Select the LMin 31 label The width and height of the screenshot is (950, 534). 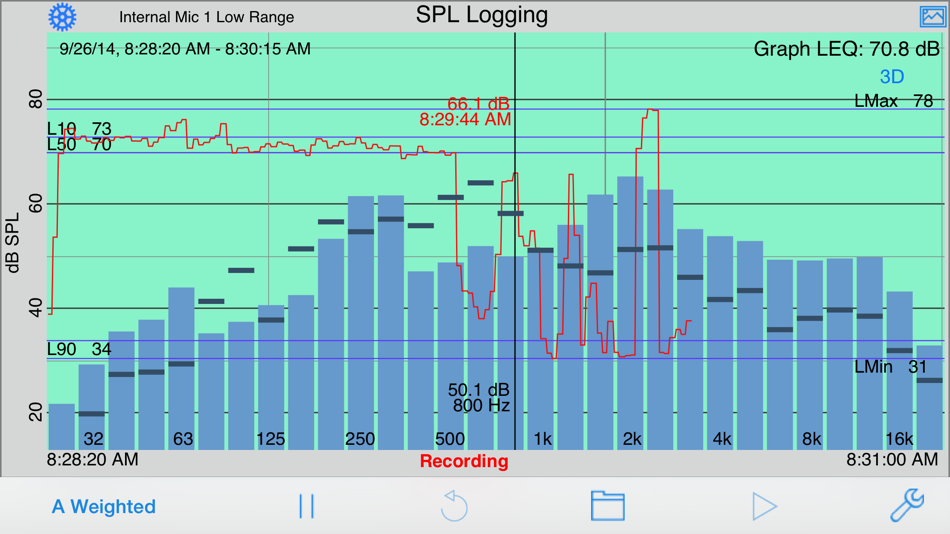pos(891,367)
